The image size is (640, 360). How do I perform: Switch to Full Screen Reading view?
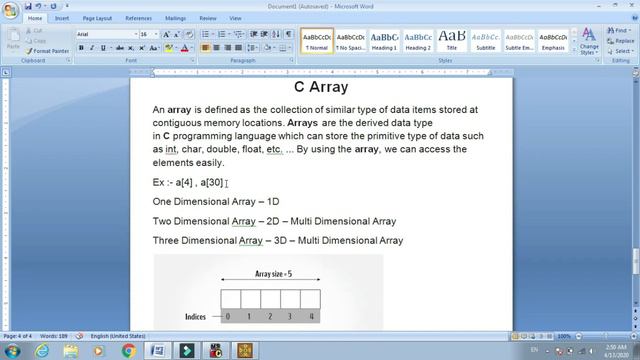pyautogui.click(x=524, y=336)
